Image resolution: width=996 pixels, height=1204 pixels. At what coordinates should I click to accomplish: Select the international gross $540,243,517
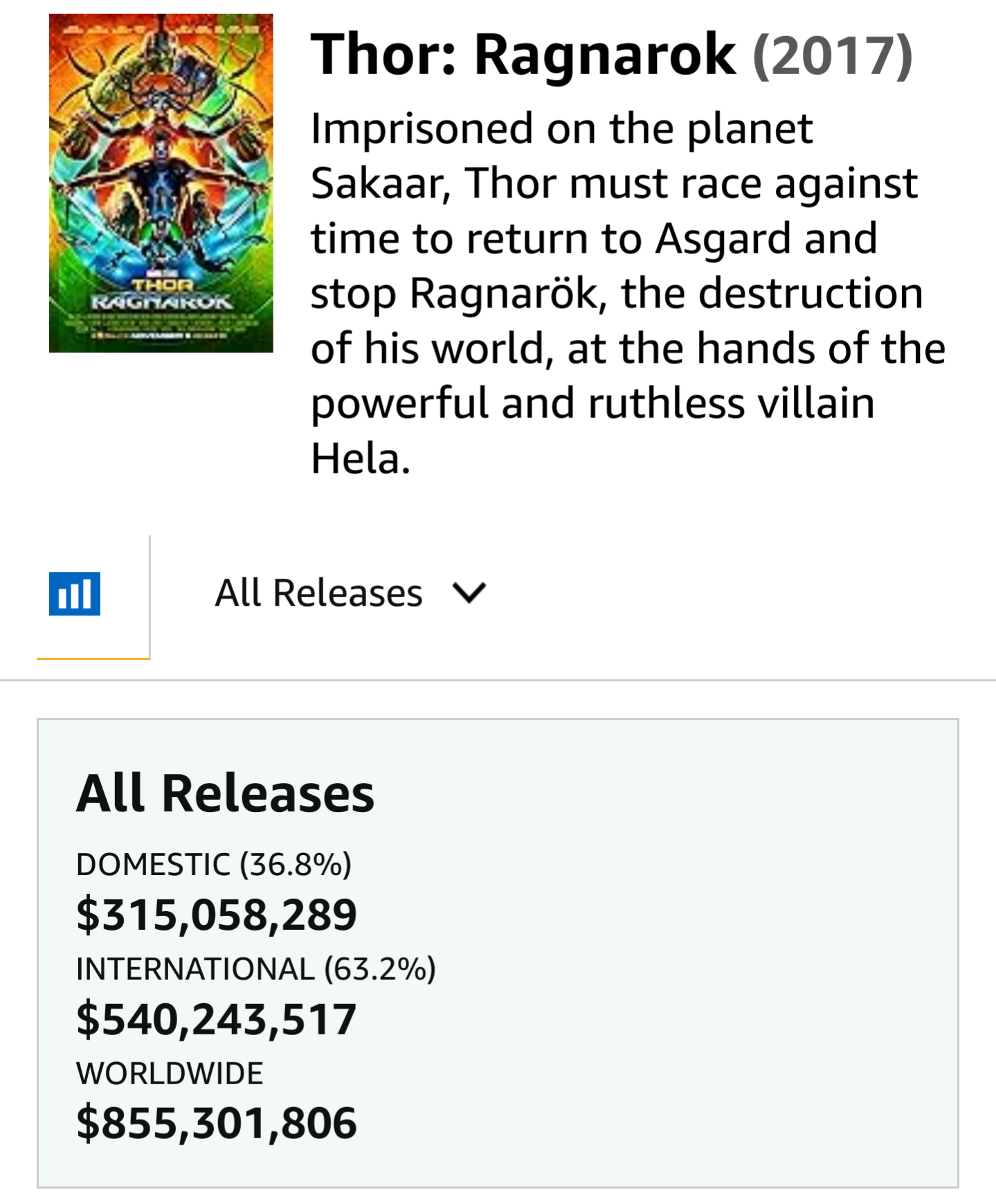point(217,1019)
